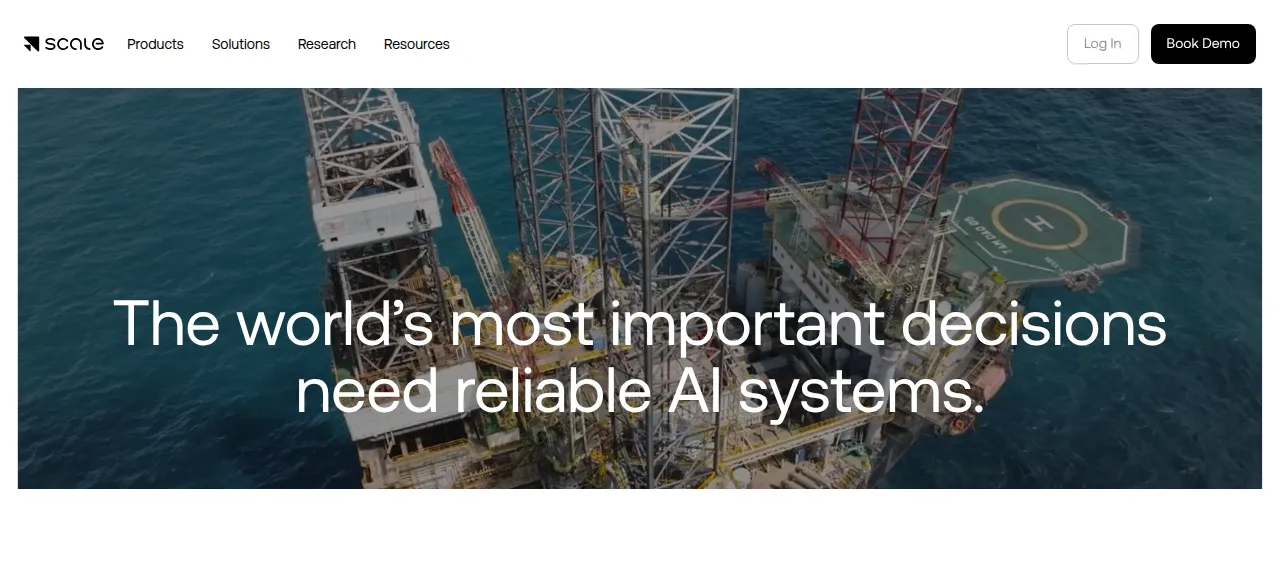
Task: Open the Solutions menu
Action: [241, 44]
